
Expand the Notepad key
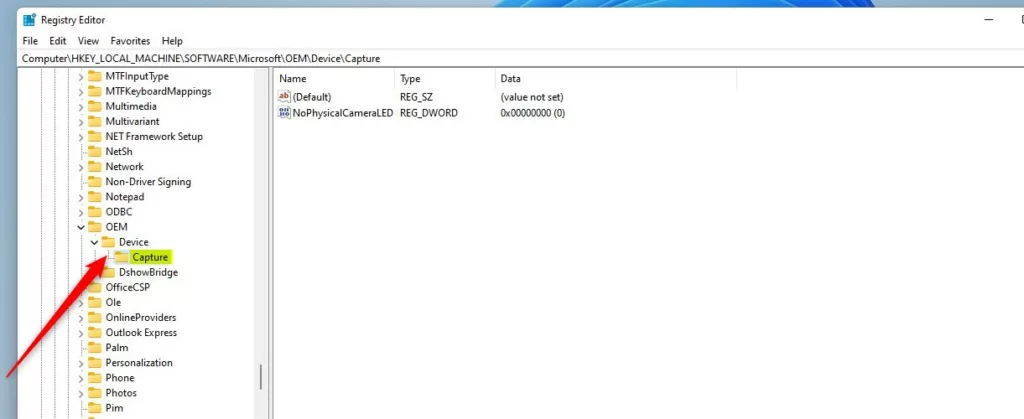click(x=81, y=197)
